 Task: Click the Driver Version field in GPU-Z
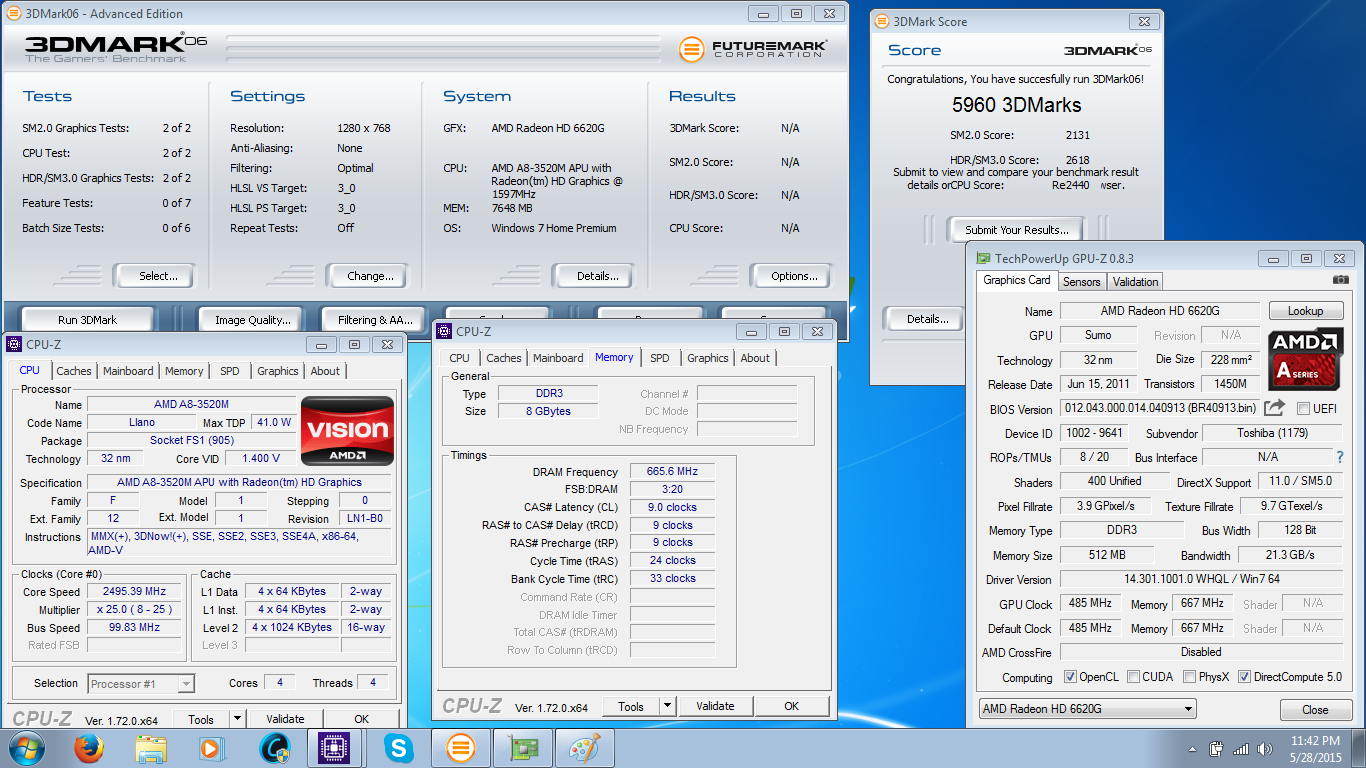click(x=1202, y=579)
